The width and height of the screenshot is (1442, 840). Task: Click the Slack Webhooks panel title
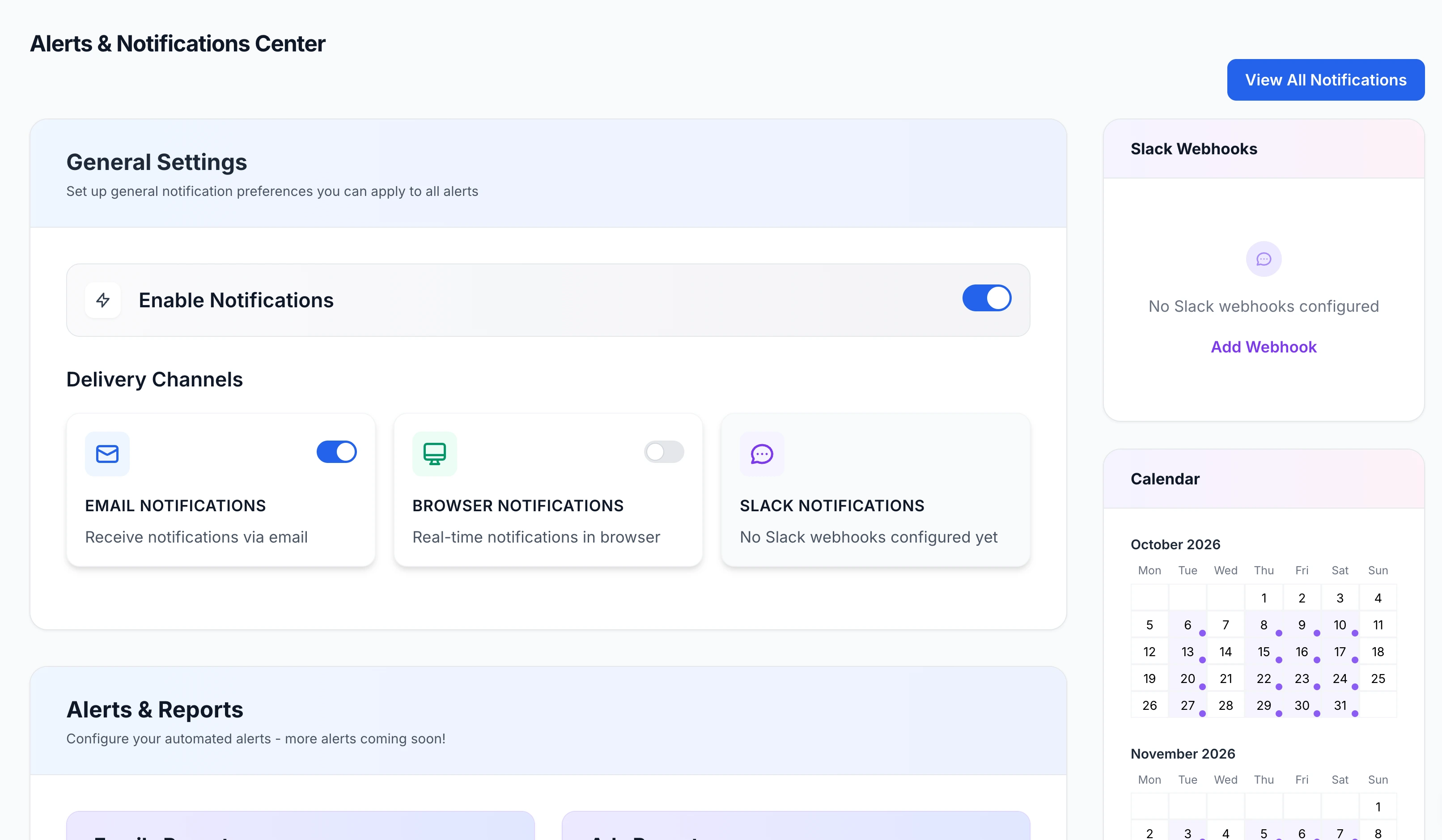1194,149
